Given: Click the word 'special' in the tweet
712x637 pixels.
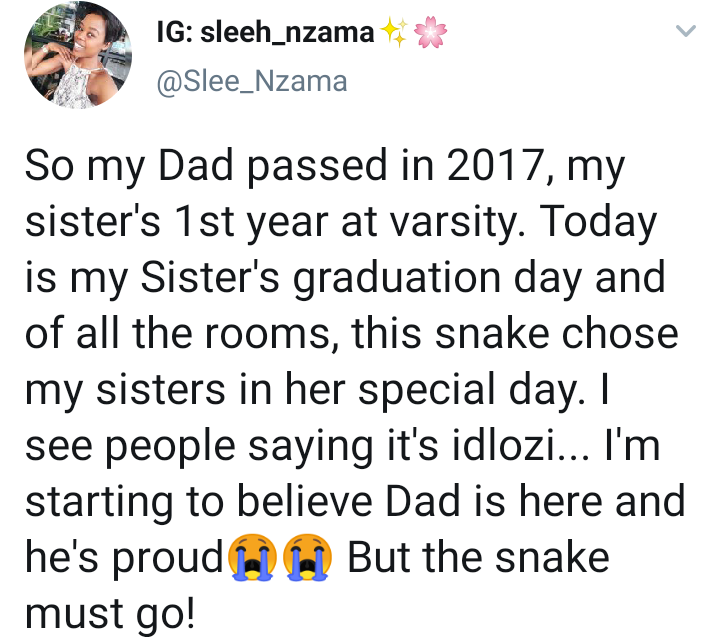Looking at the screenshot, I should click(426, 390).
